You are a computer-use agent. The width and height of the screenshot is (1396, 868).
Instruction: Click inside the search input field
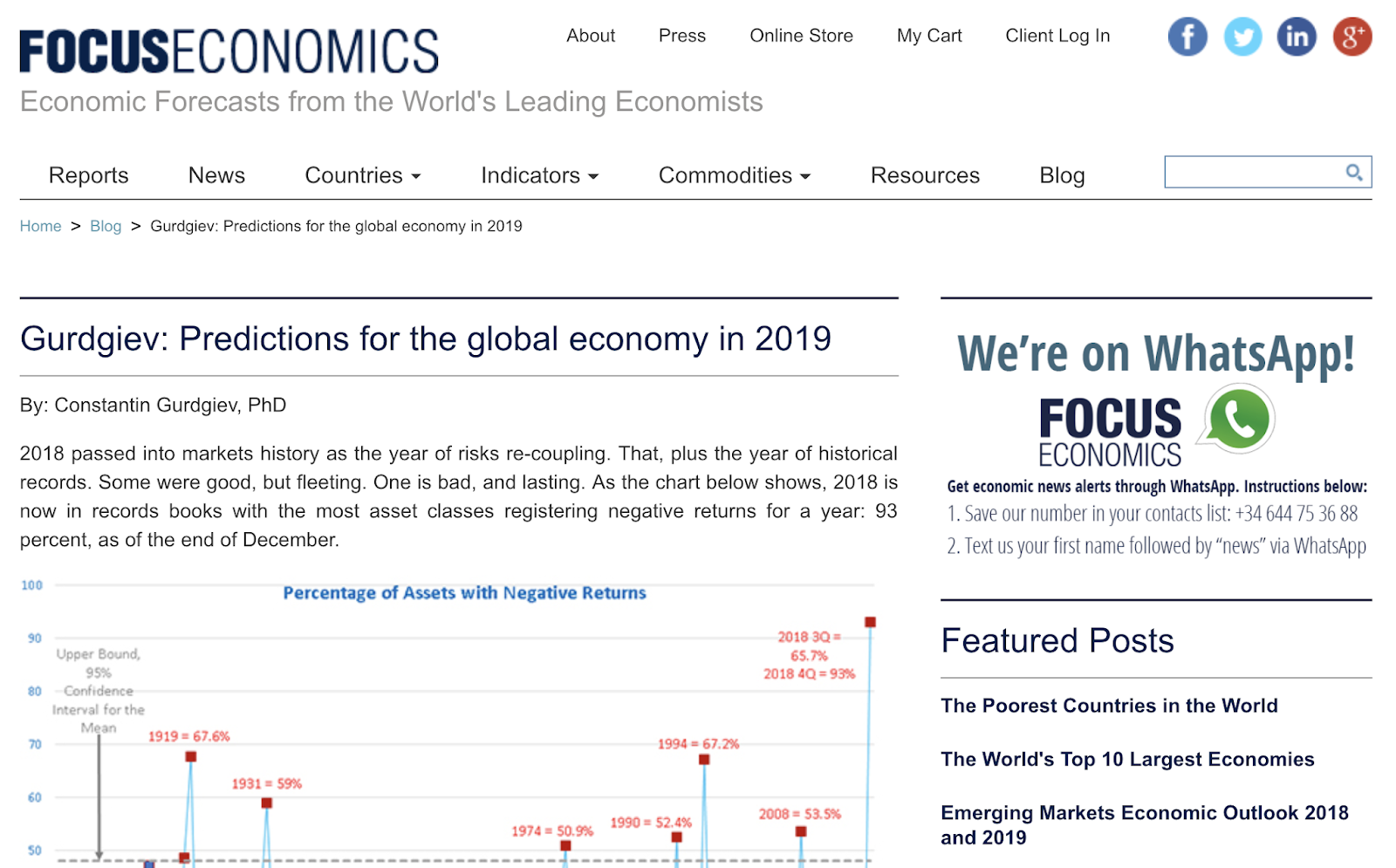pyautogui.click(x=1253, y=173)
